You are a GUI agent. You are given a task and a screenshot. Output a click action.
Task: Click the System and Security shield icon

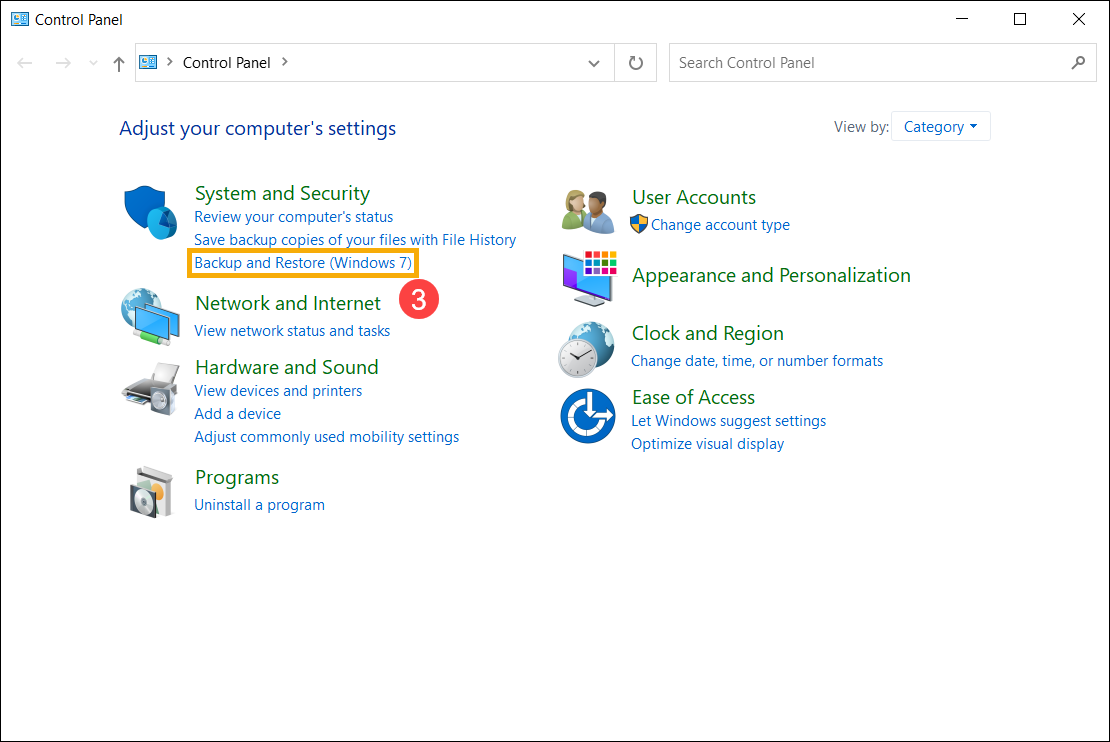pyautogui.click(x=149, y=211)
